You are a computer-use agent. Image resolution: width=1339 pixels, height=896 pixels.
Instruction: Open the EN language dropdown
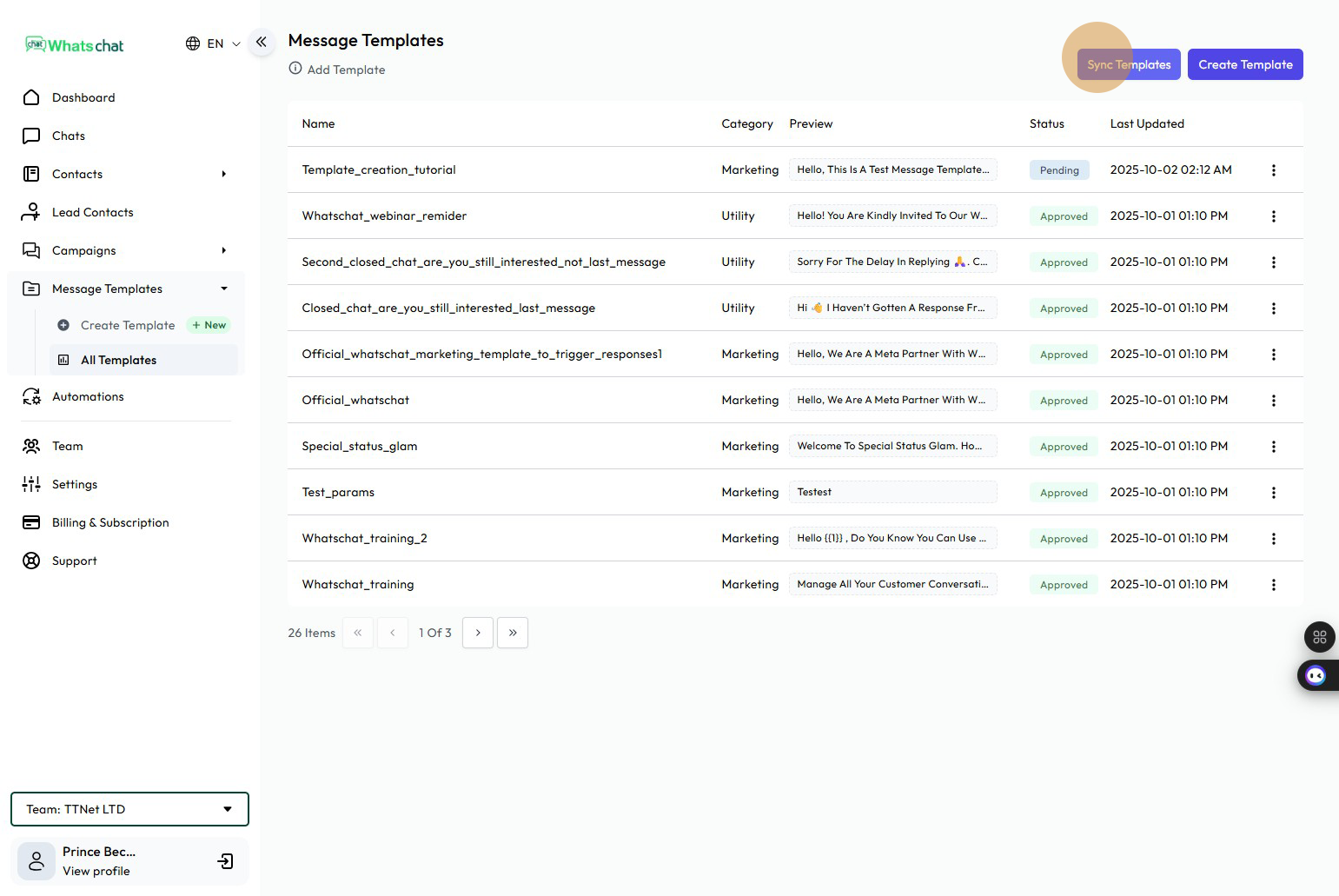click(213, 43)
